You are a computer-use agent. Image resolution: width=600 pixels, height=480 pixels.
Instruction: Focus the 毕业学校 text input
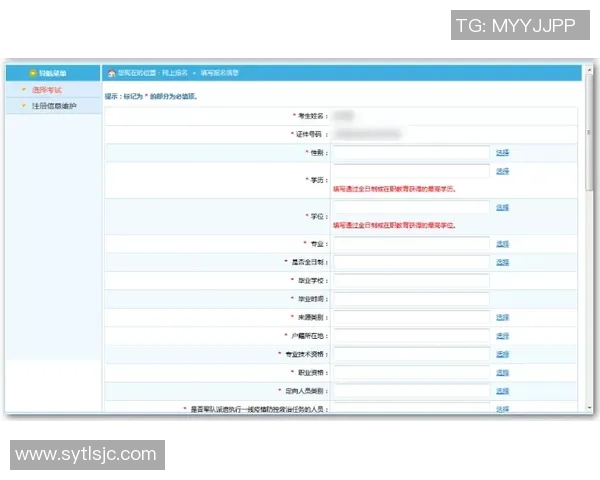pos(410,280)
